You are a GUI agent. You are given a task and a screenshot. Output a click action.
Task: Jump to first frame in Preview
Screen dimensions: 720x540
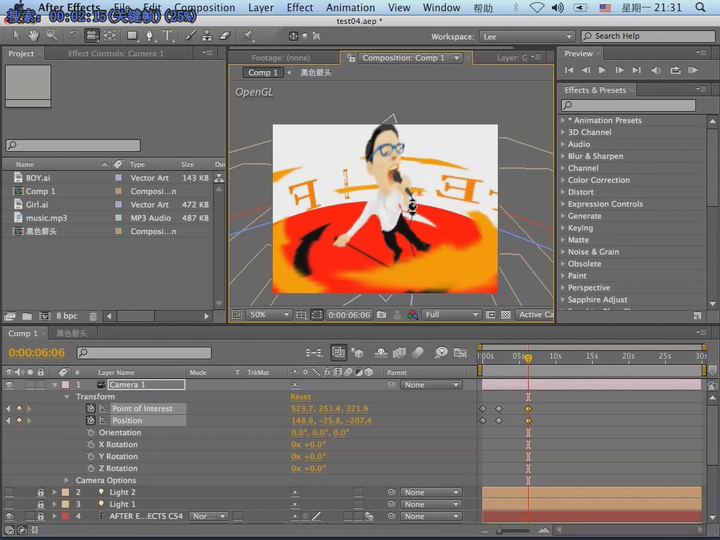(569, 70)
